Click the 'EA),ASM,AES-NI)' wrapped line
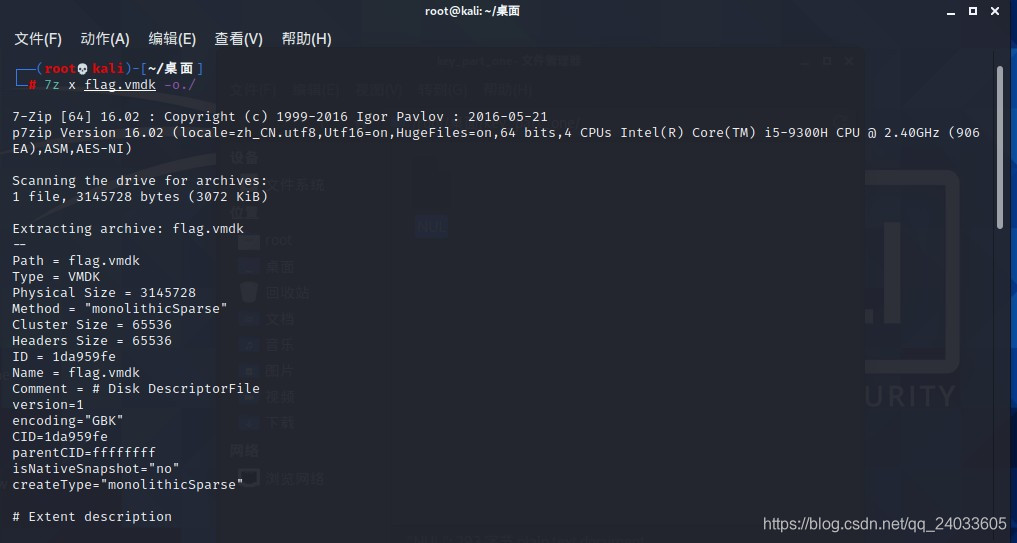The height and width of the screenshot is (543, 1017). [x=72, y=149]
